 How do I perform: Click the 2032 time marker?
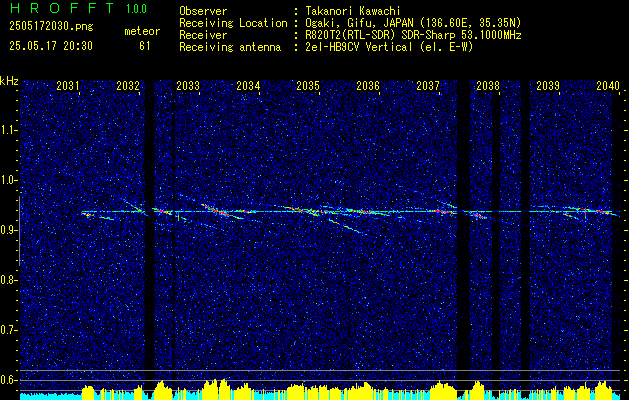(128, 86)
